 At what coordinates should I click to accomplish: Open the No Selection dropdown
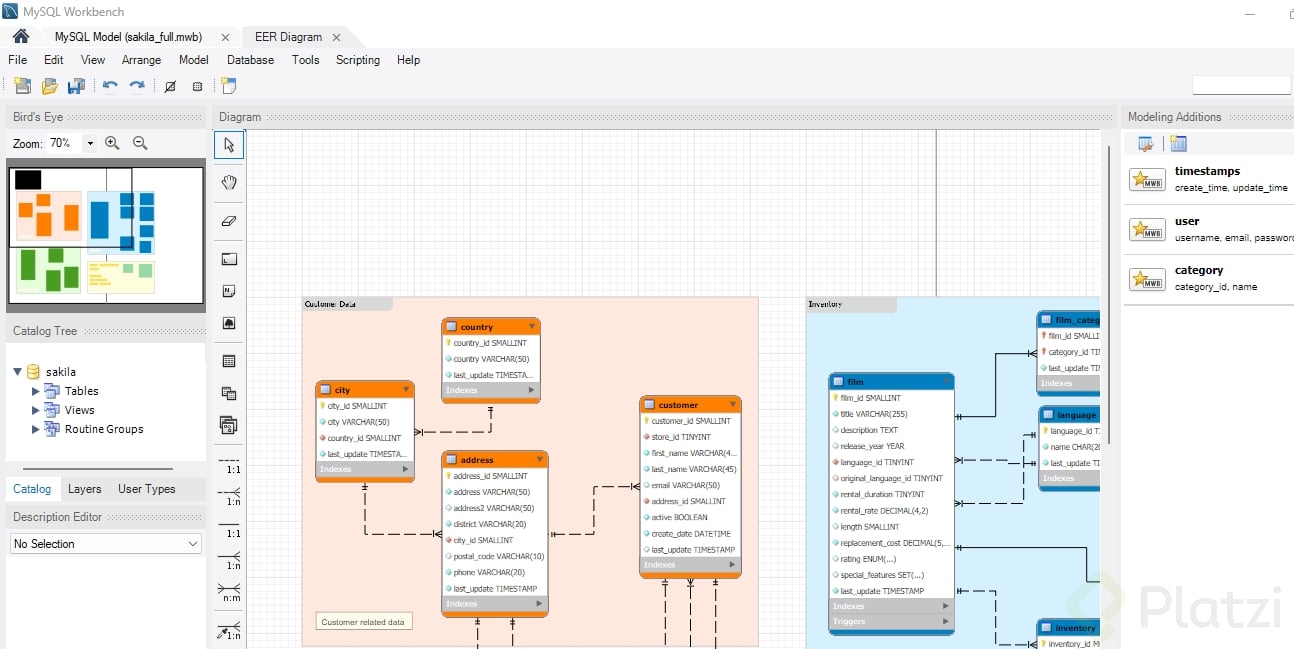(105, 544)
